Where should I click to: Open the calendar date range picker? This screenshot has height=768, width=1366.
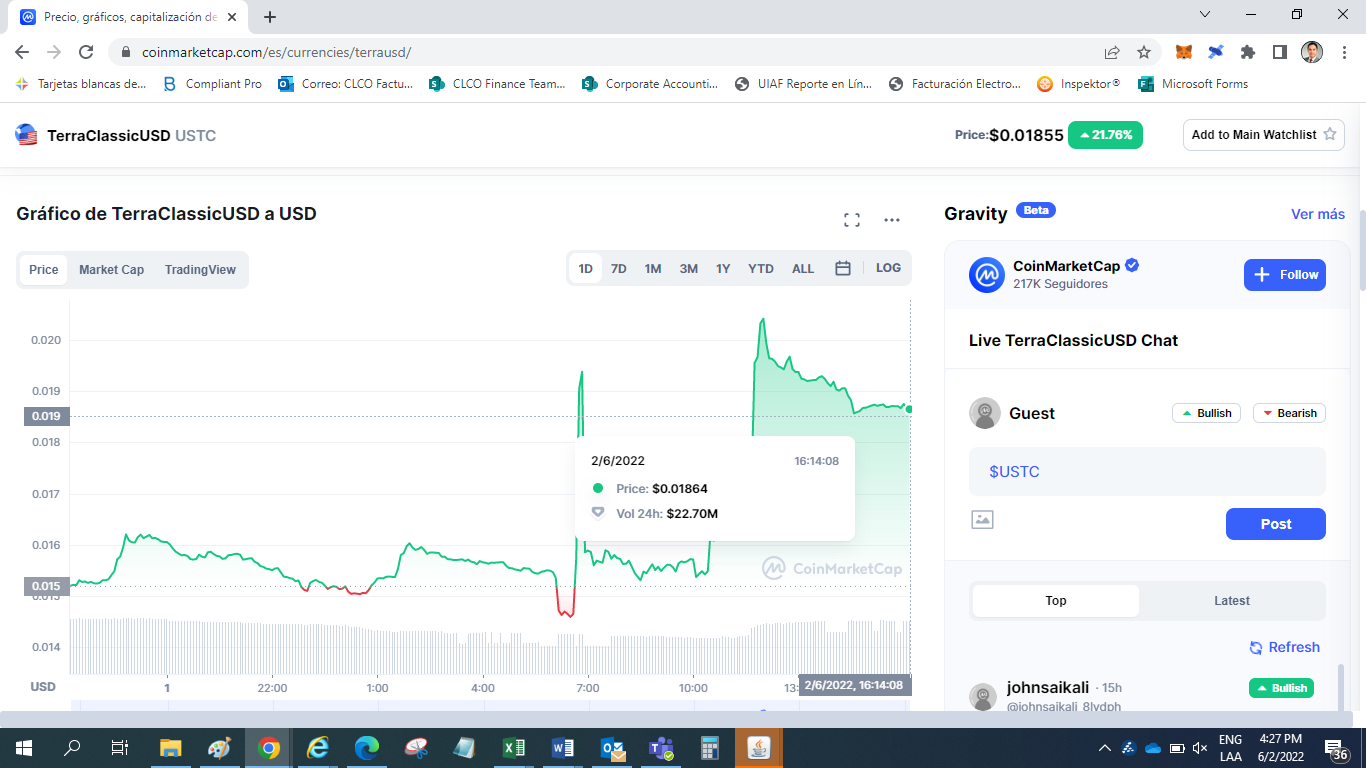[843, 268]
